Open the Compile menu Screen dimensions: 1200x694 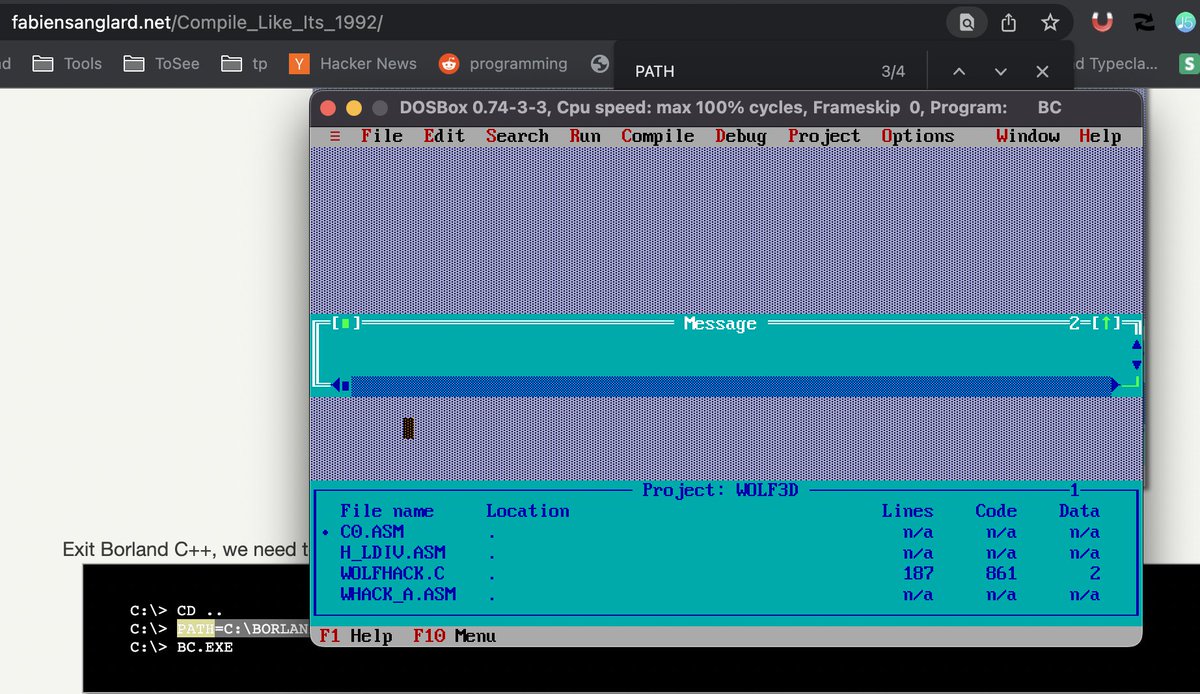[x=657, y=137]
